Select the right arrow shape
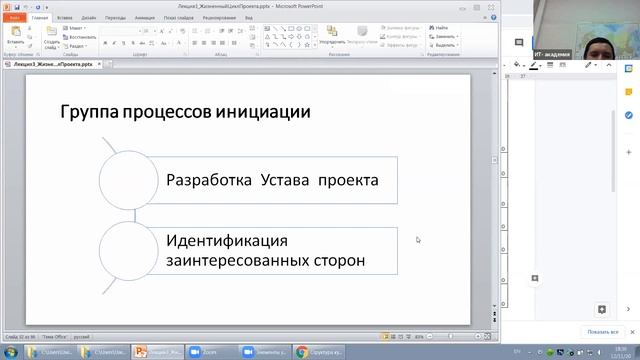Screen dimensions: 640x360 (x=291, y=37)
